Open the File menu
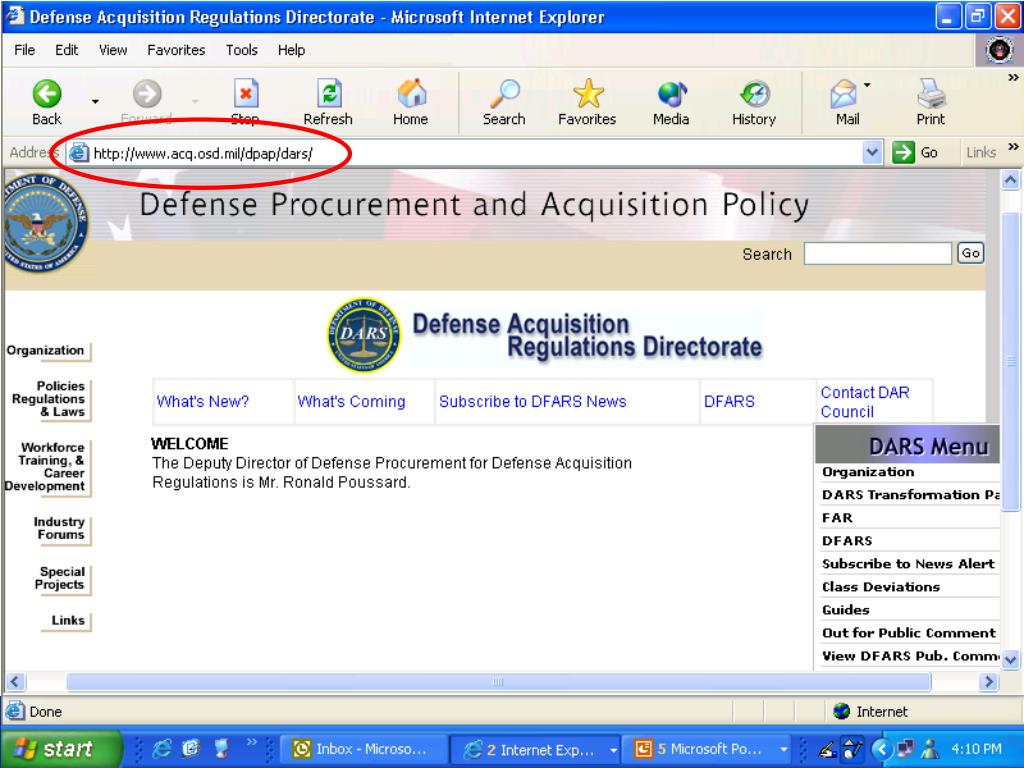 click(25, 50)
